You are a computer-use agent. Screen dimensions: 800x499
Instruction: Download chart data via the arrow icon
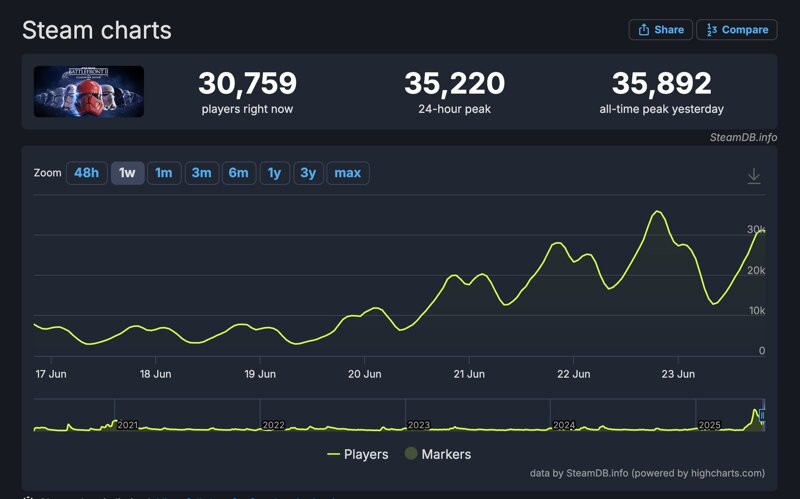(754, 176)
